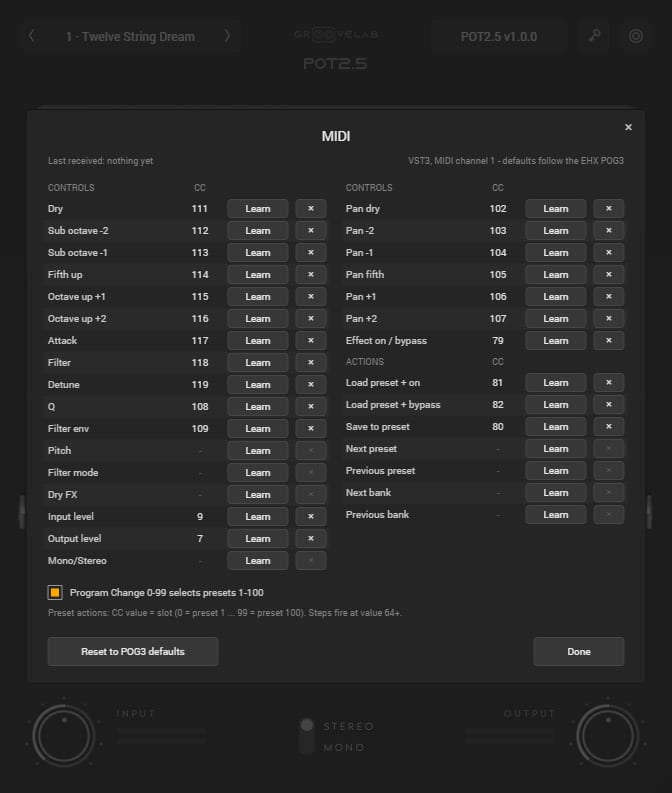Remove the Sub octave -1 CC mapping
Viewport: 672px width, 793px height.
[310, 252]
